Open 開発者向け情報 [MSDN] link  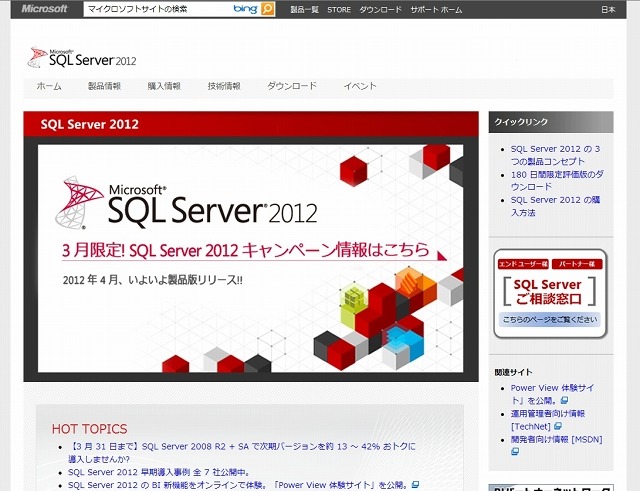click(556, 440)
